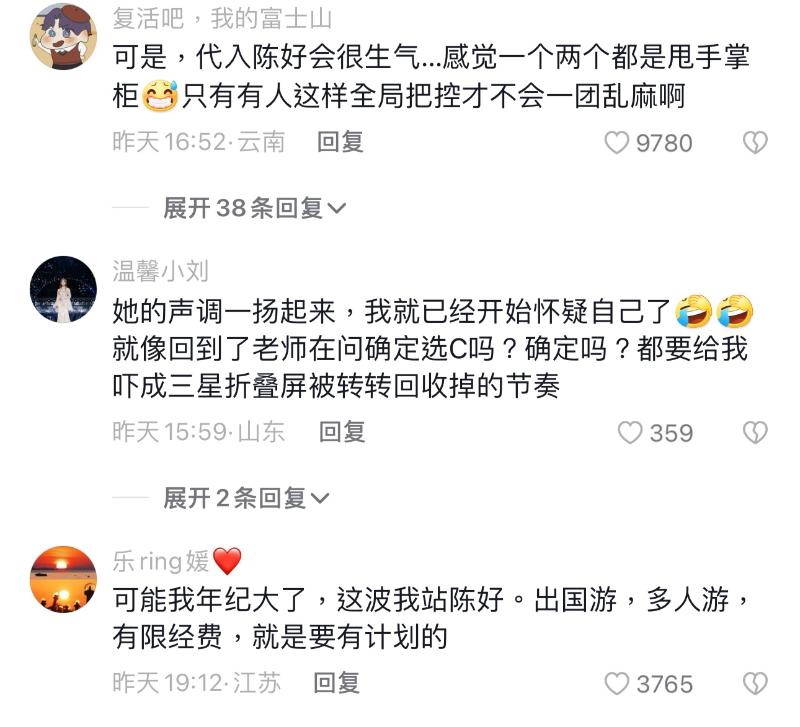
Task: Expand the 2 replies thread
Action: 246,498
